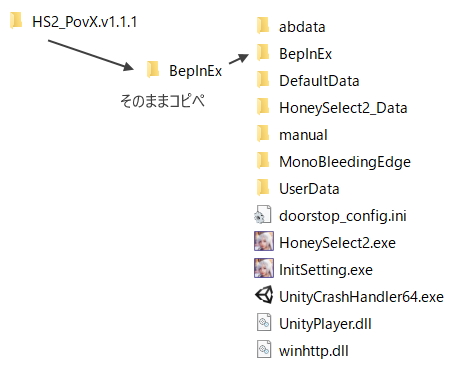The height and width of the screenshot is (379, 456).
Task: Click the BepInEx label in right list
Action: [x=305, y=54]
